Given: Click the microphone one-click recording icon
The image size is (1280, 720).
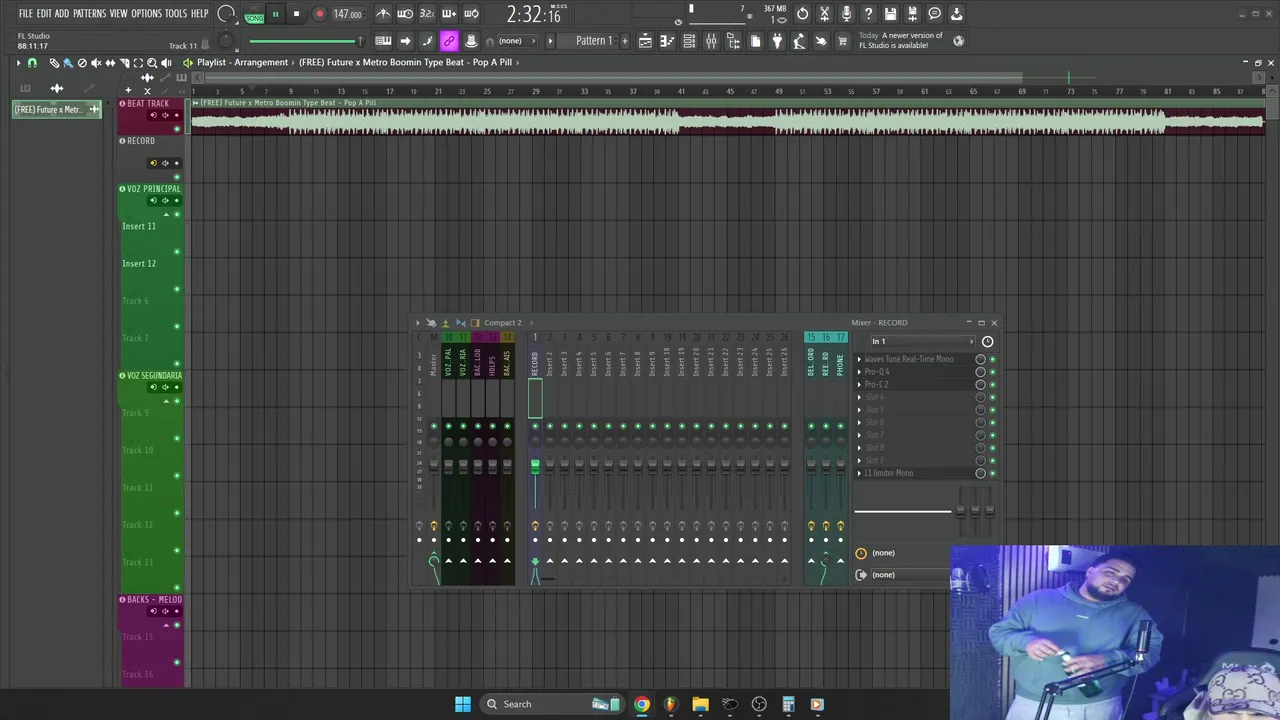Looking at the screenshot, I should [846, 14].
